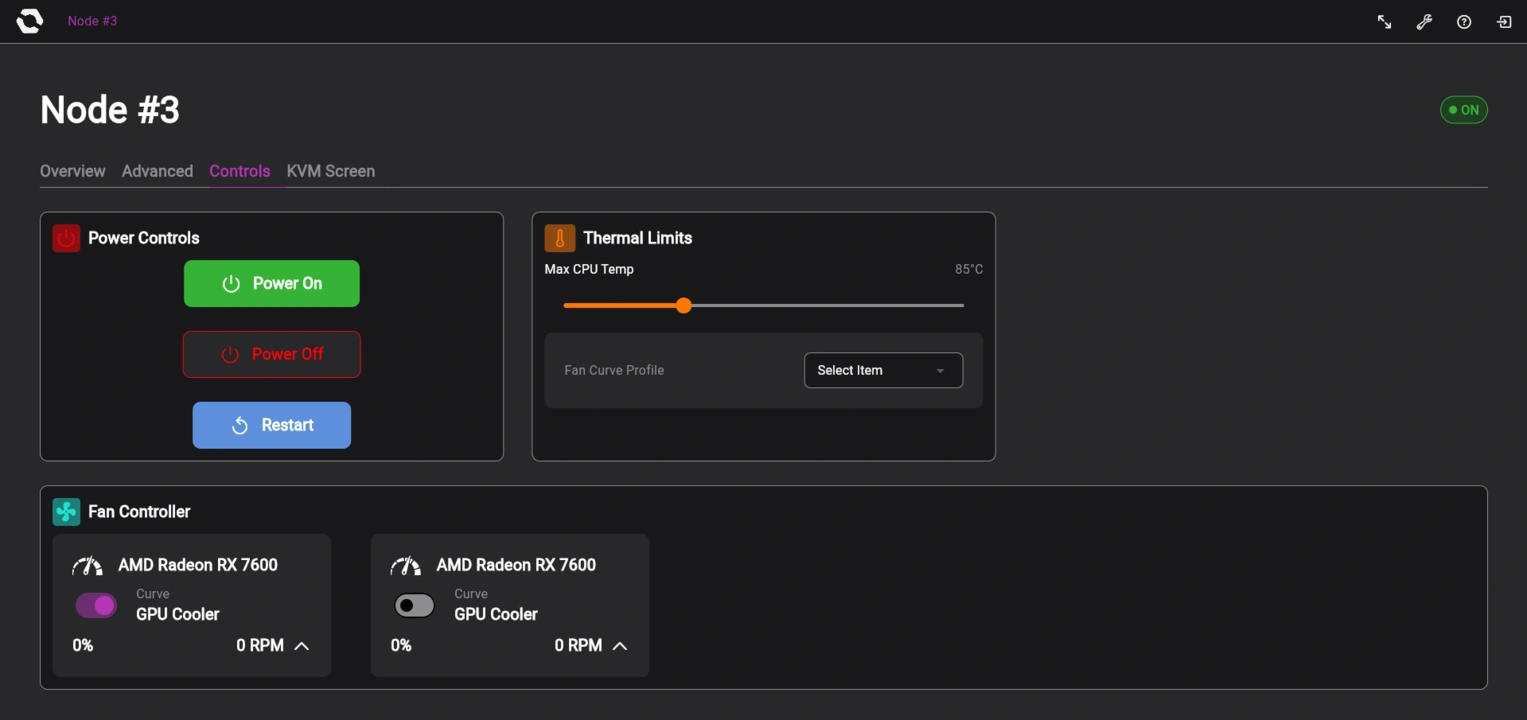
Task: Click the app logo in top left
Action: pyautogui.click(x=28, y=20)
